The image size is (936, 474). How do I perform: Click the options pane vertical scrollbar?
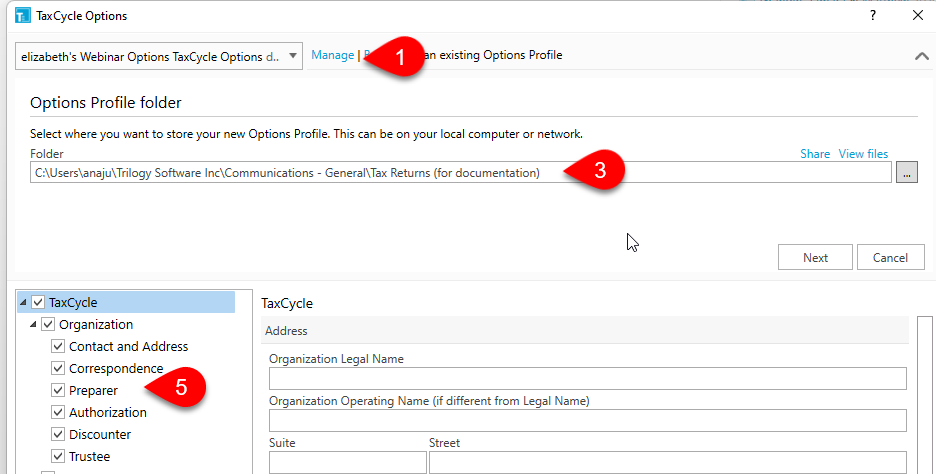[925, 395]
